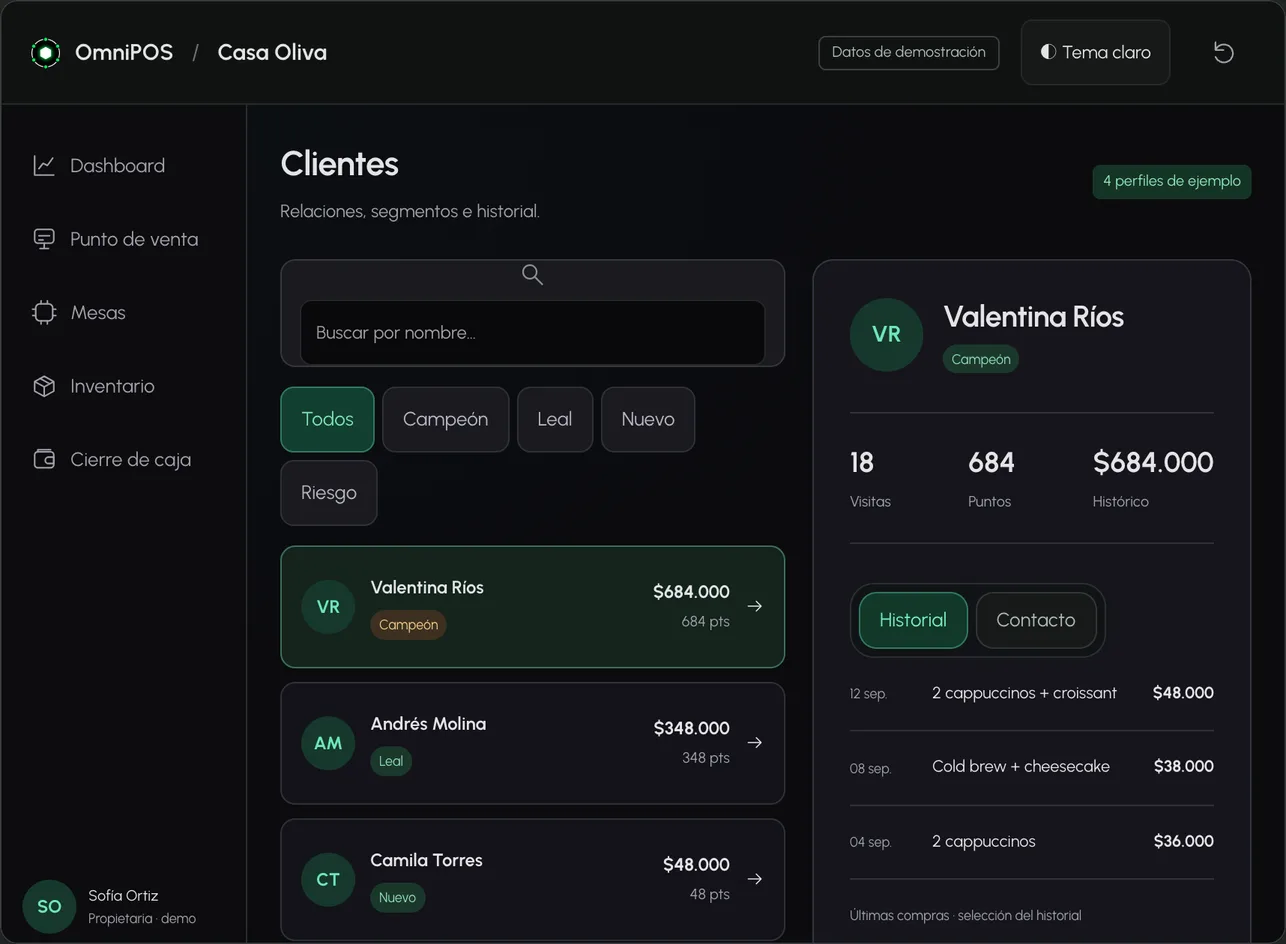Click the Punto de venta monitor icon
The height and width of the screenshot is (944, 1286).
click(44, 239)
